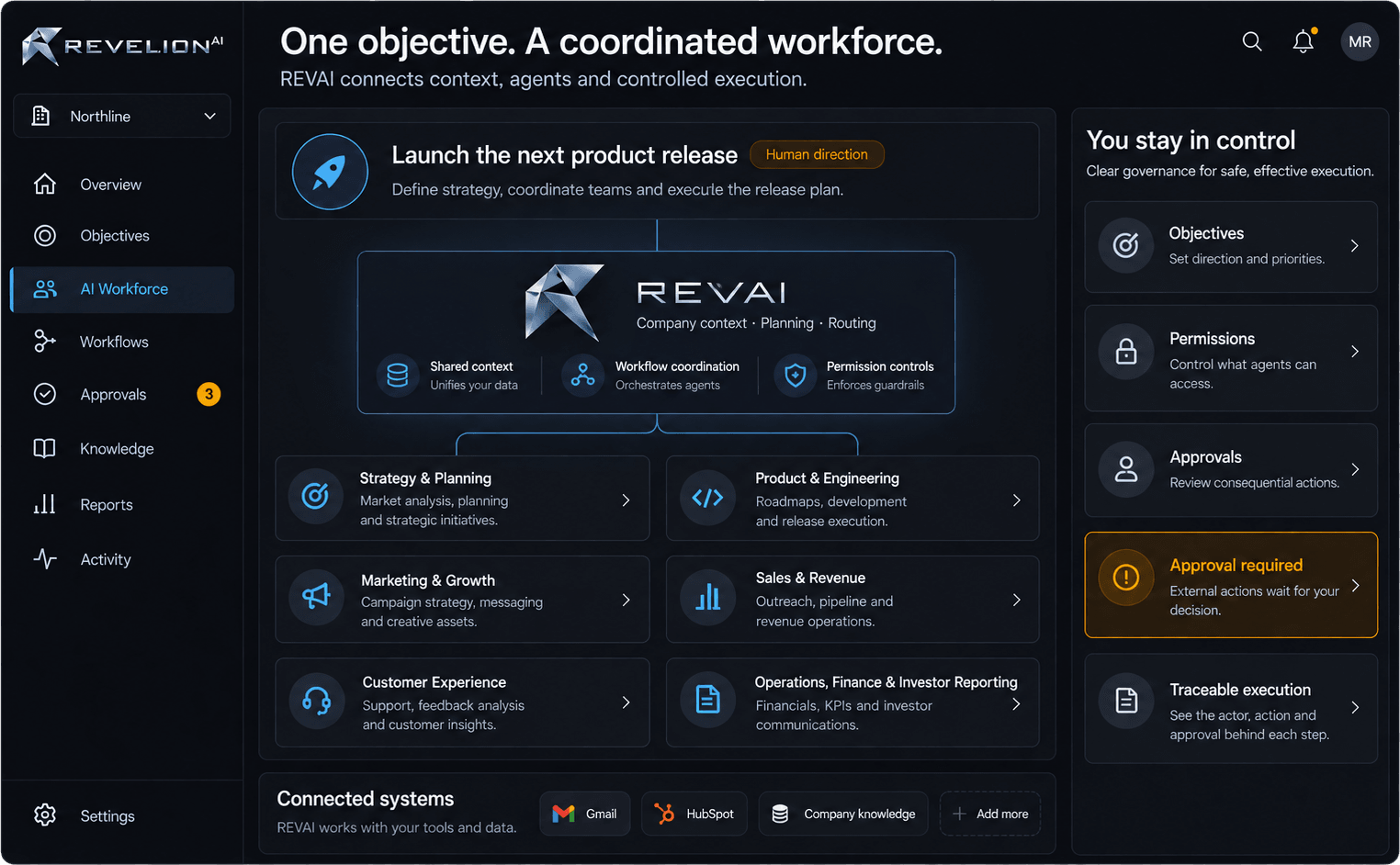
Task: Click the Product & Engineering code icon
Action: pos(707,499)
